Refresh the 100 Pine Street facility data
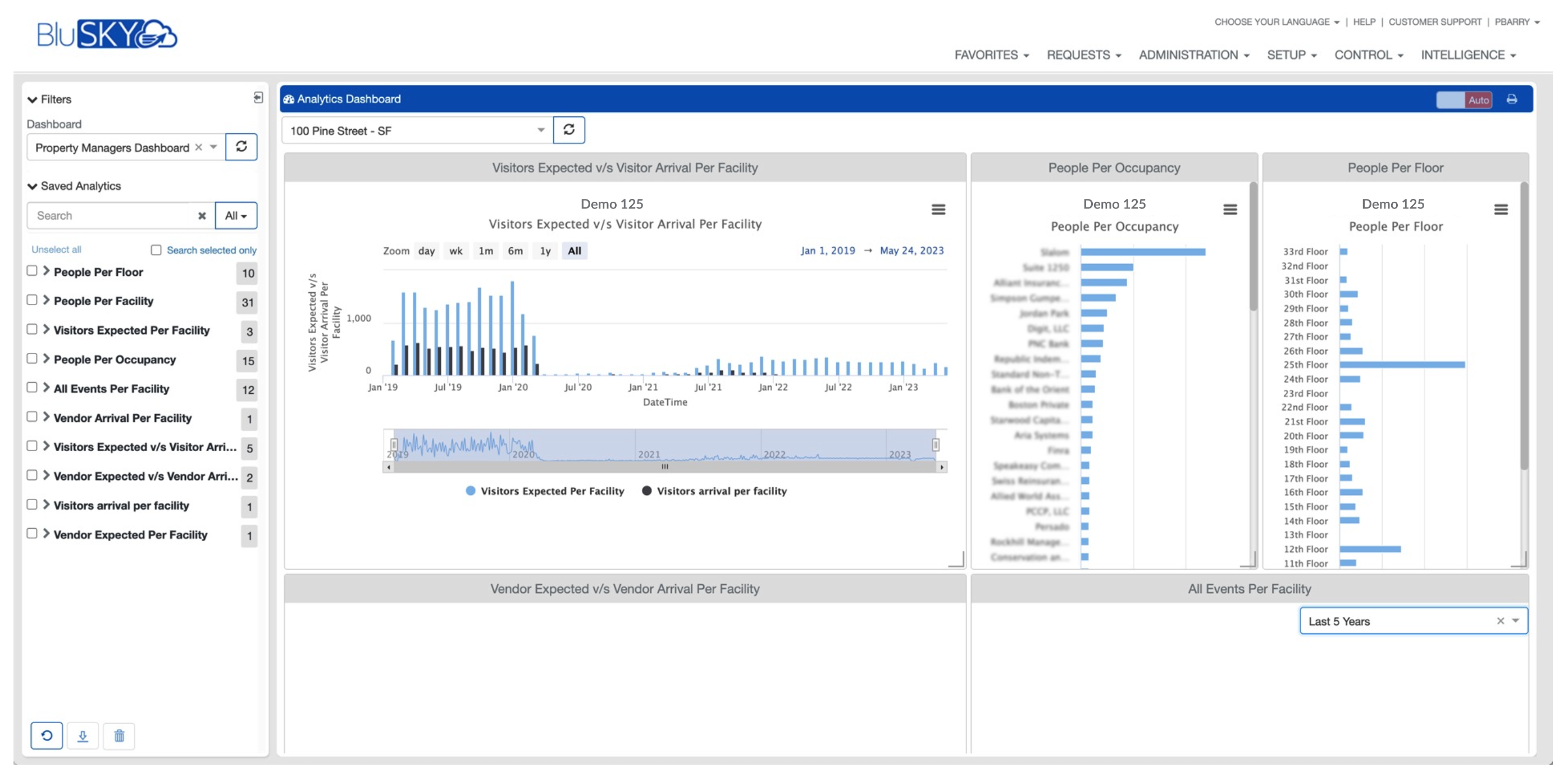1568x781 pixels. pyautogui.click(x=569, y=130)
